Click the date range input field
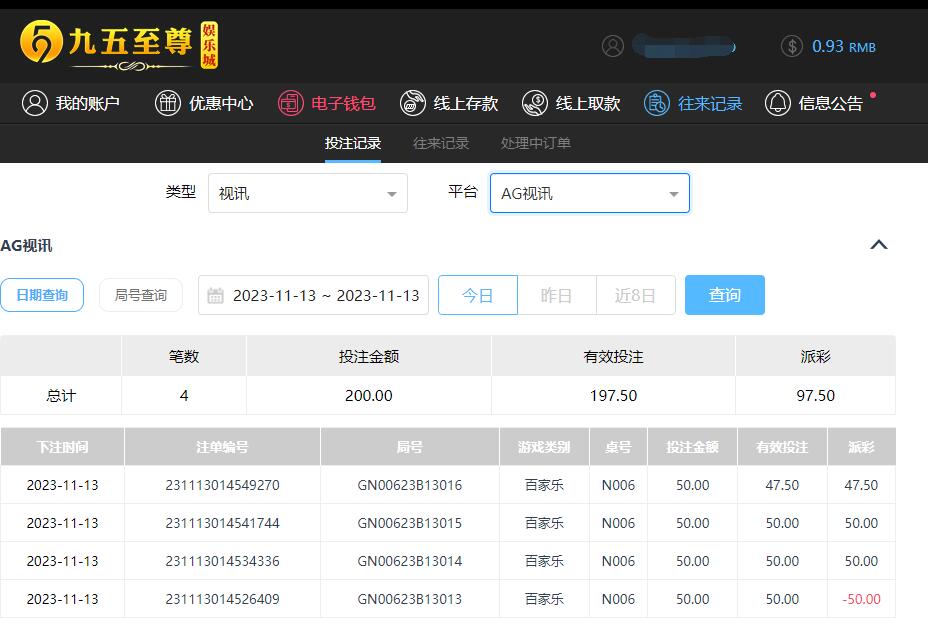This screenshot has width=928, height=637. [313, 295]
